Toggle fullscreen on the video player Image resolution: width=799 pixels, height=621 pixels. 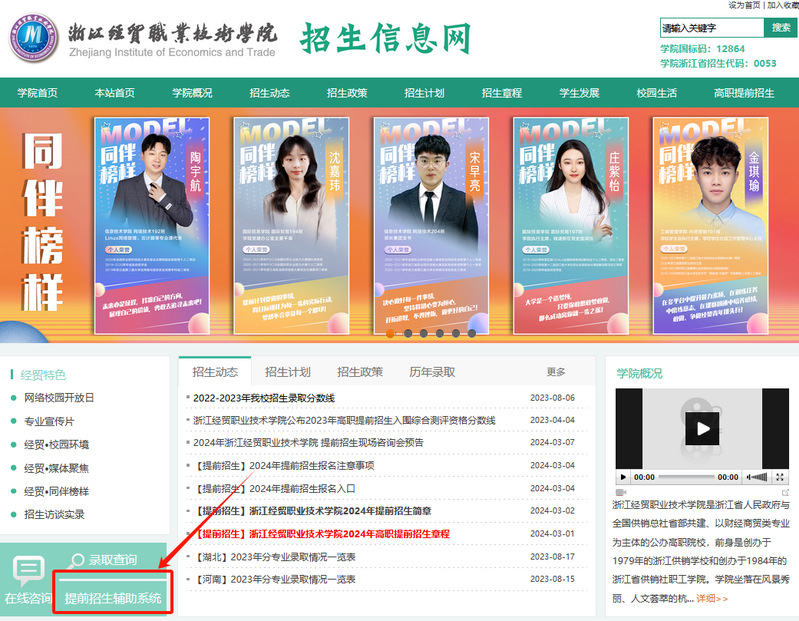click(x=779, y=477)
